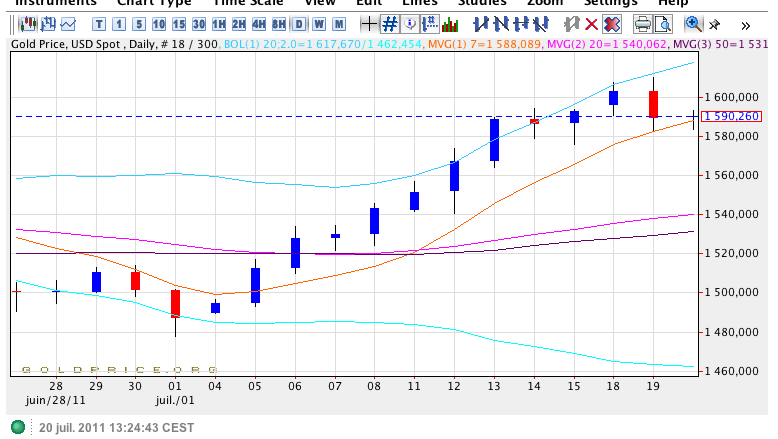Toggle the grid display button
Screen dimensions: 778x439
tap(390, 24)
